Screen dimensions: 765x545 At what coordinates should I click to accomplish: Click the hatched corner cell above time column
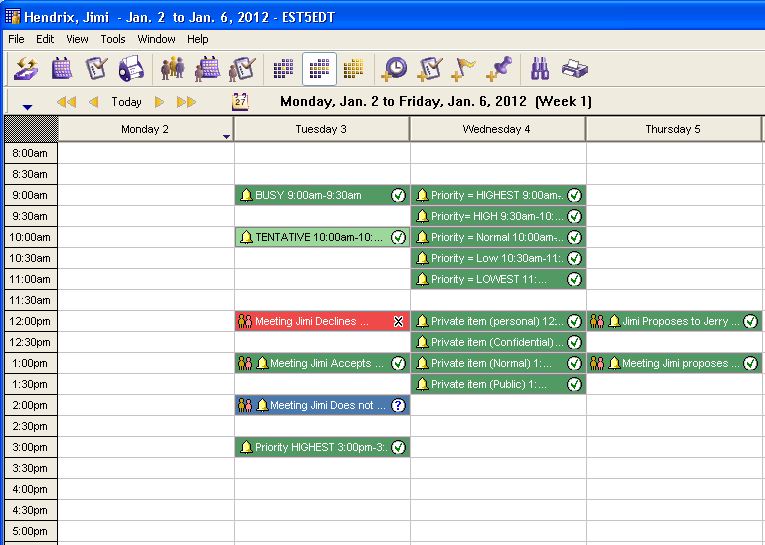[x=31, y=129]
